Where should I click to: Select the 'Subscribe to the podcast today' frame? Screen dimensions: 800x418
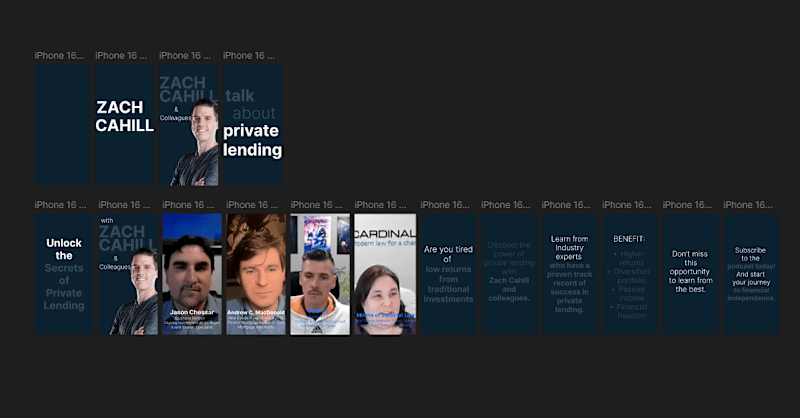751,275
